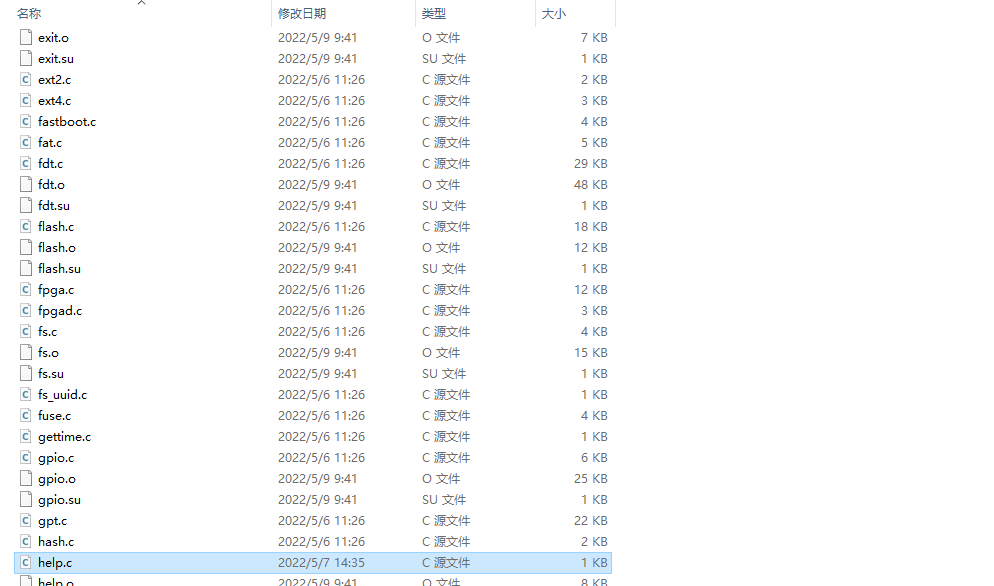Click the flash.su file icon
This screenshot has width=994, height=586.
[x=25, y=268]
